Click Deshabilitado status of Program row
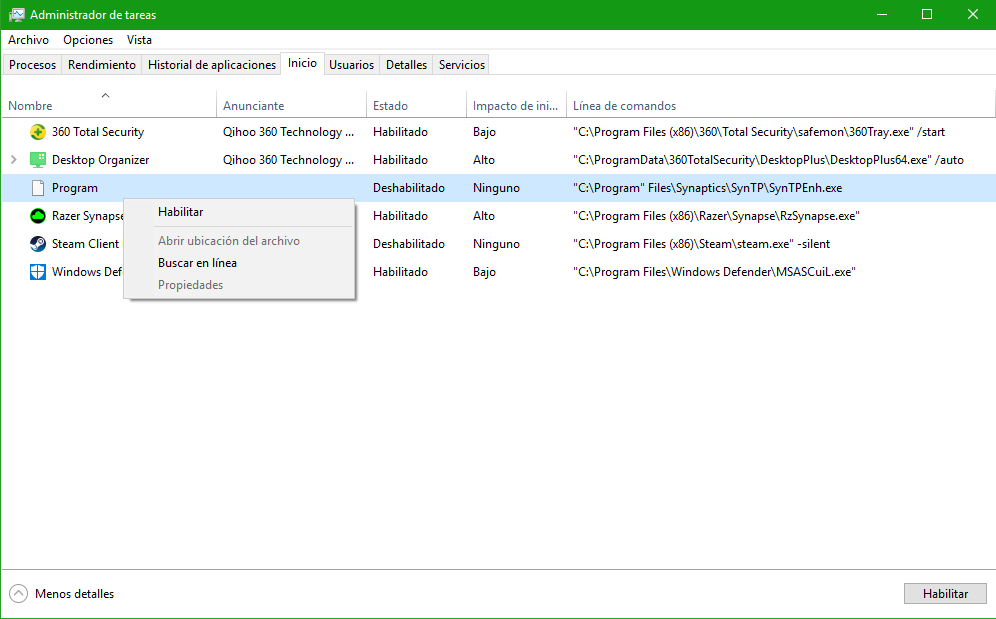The height and width of the screenshot is (619, 996). (408, 188)
